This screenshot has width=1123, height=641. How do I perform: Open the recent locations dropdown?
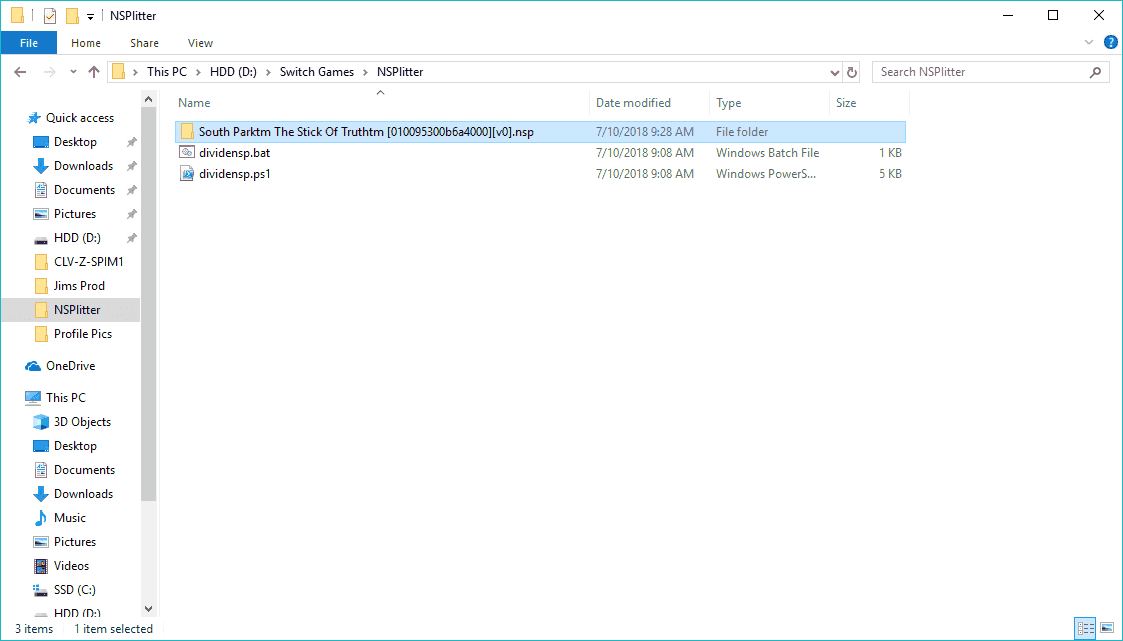73,72
